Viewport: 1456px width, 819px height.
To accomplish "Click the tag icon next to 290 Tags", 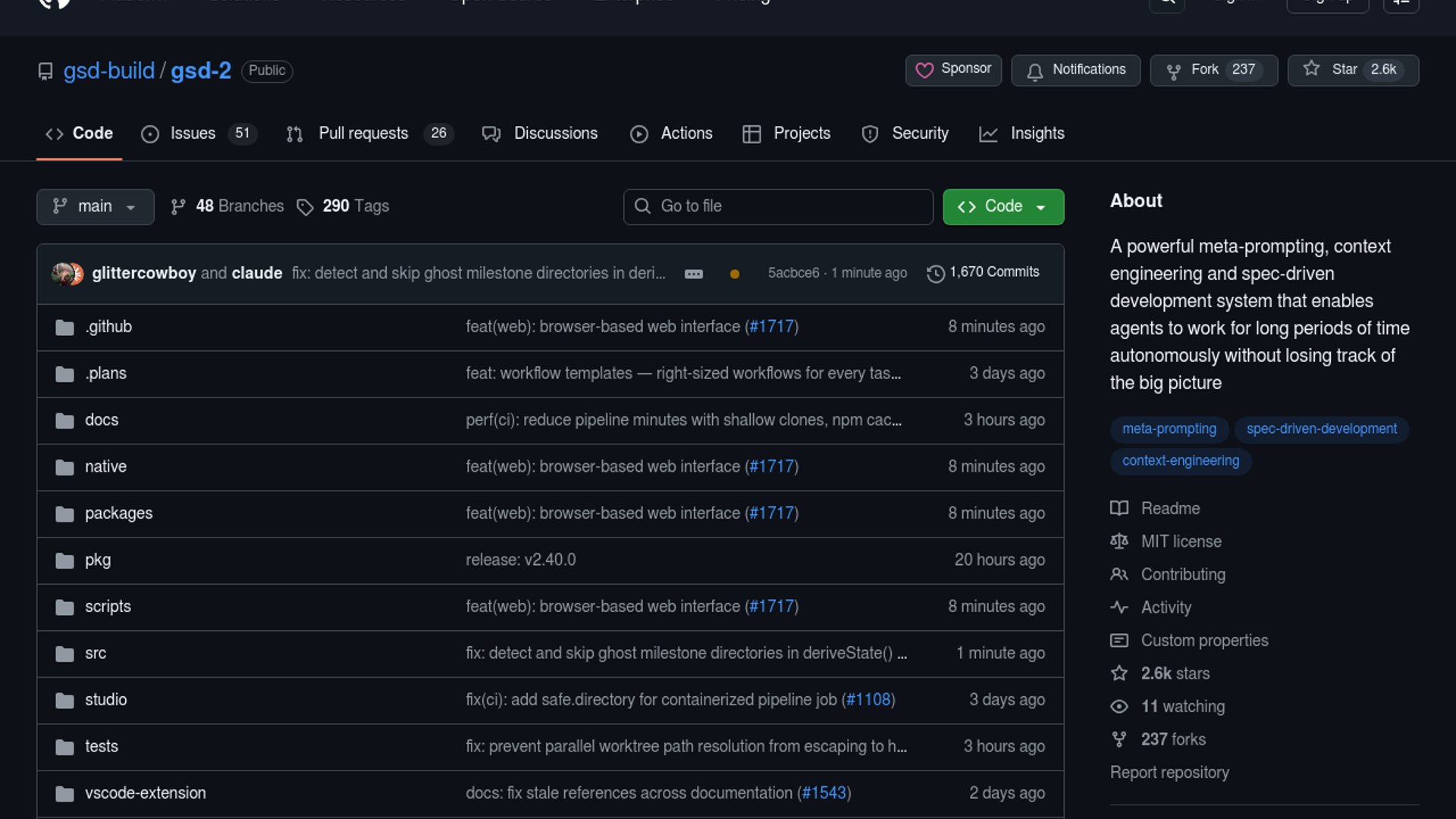I will point(305,207).
